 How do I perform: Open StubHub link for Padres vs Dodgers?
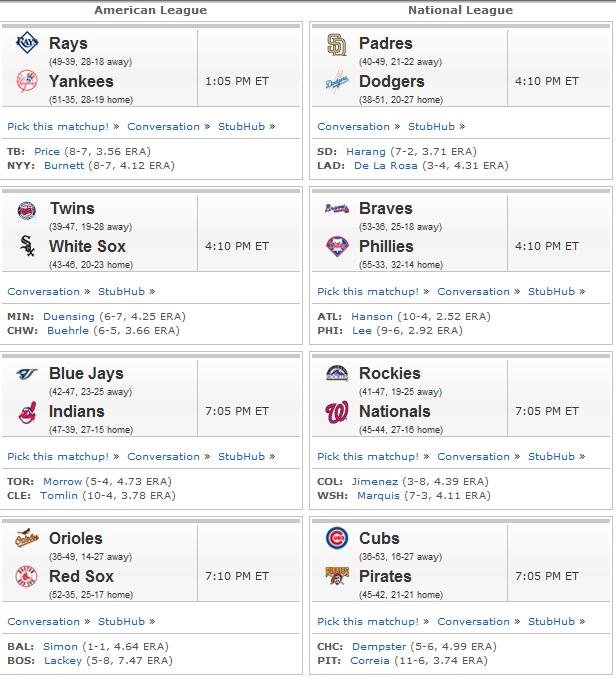pos(431,126)
